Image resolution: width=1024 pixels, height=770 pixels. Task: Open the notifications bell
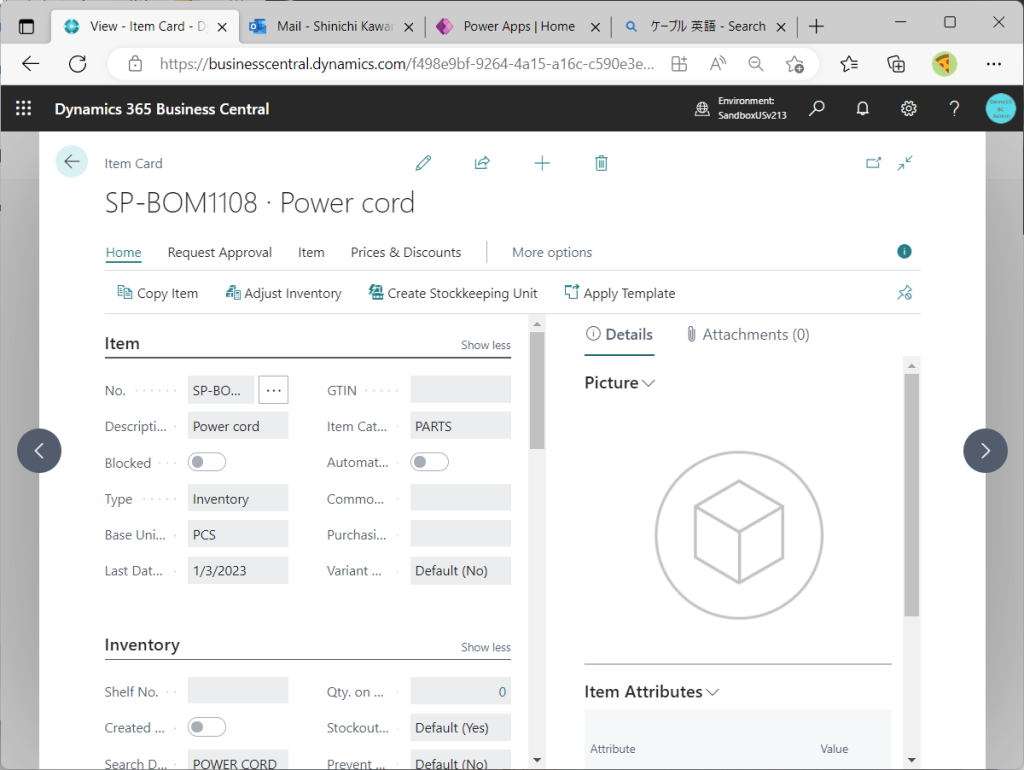click(863, 108)
